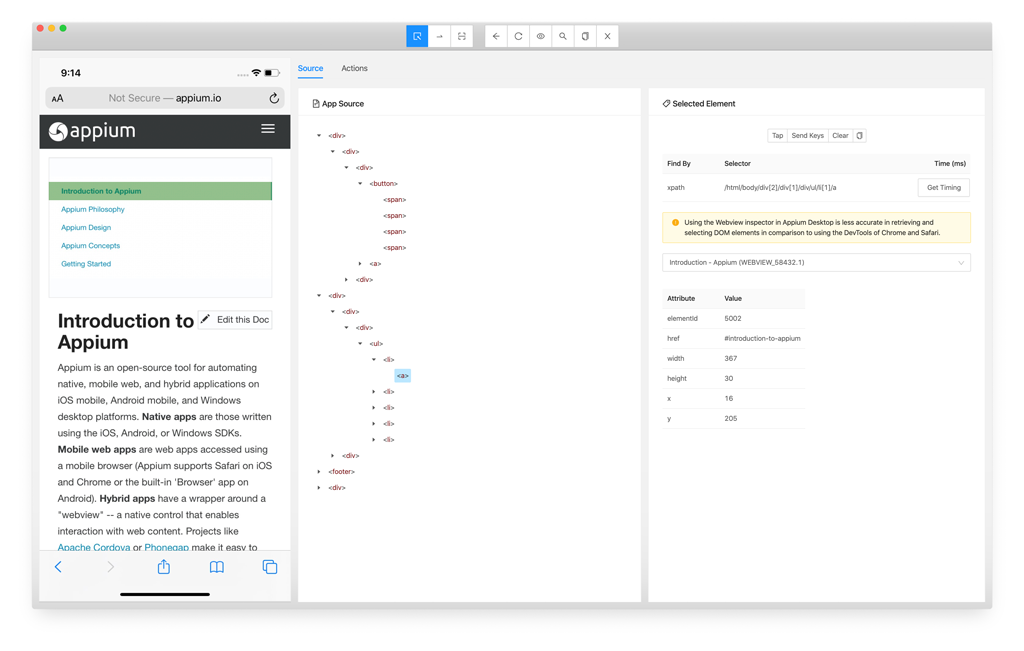This screenshot has width=1024, height=651.
Task: Tap the Edit this Doc button
Action: click(235, 319)
